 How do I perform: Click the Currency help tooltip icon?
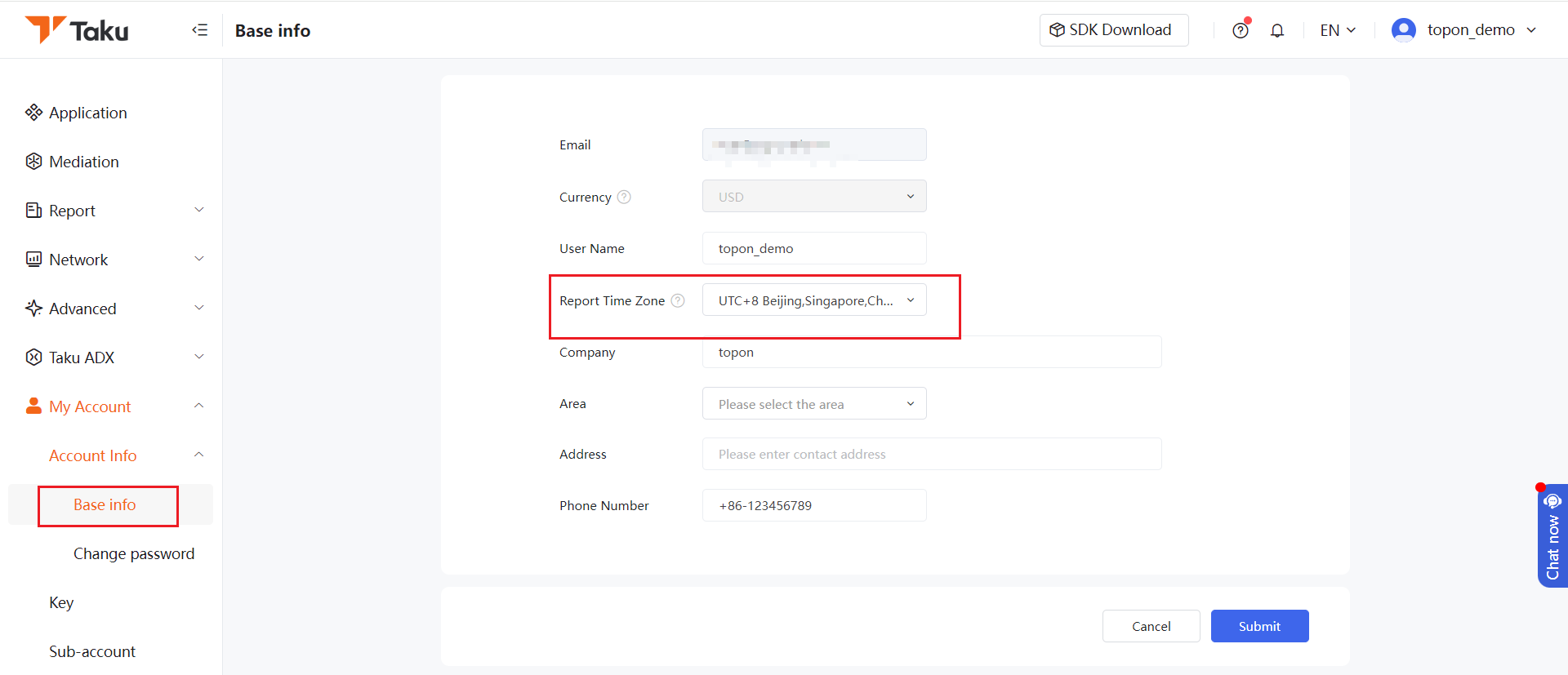[x=624, y=197]
